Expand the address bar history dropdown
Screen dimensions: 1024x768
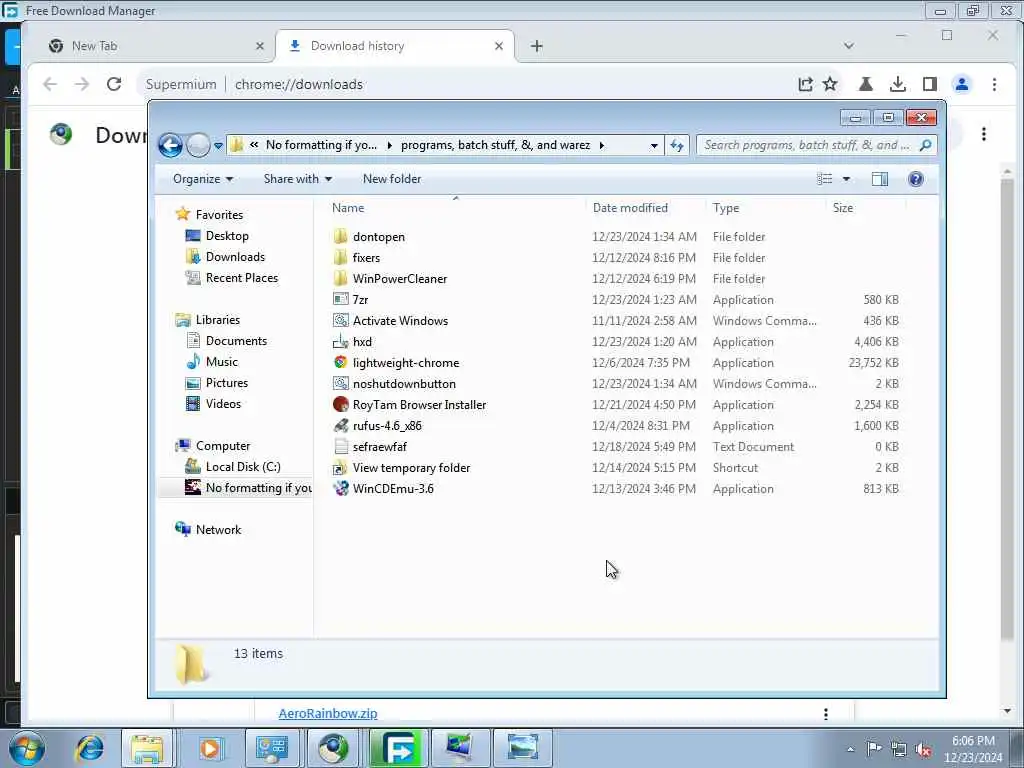(654, 146)
